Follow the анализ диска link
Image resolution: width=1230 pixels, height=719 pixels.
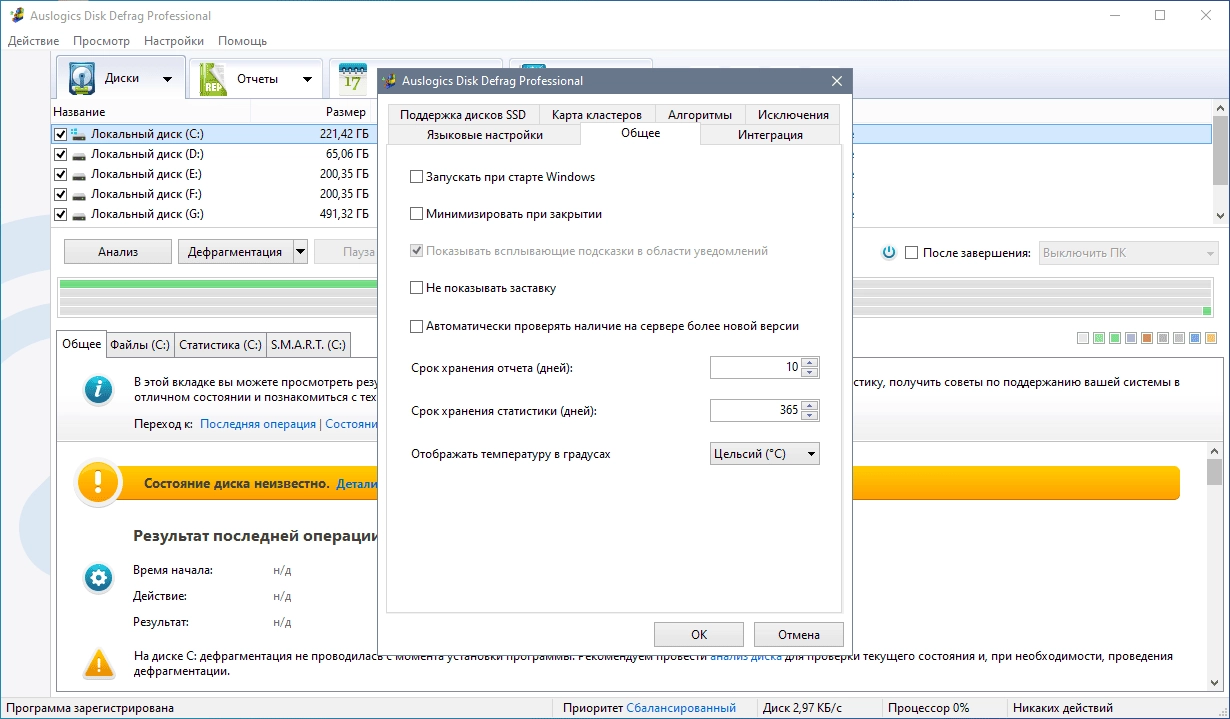pyautogui.click(x=746, y=656)
